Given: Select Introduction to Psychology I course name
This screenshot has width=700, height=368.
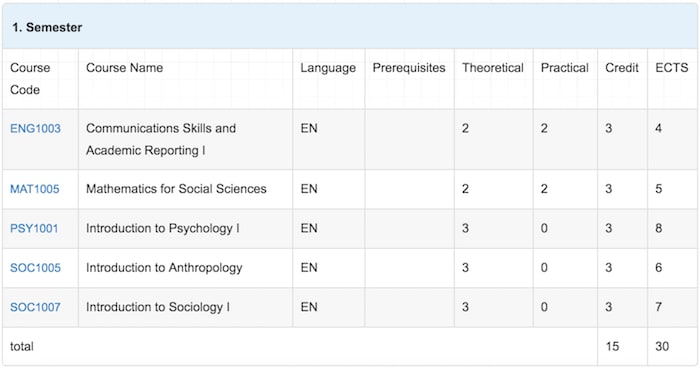Looking at the screenshot, I should point(163,228).
